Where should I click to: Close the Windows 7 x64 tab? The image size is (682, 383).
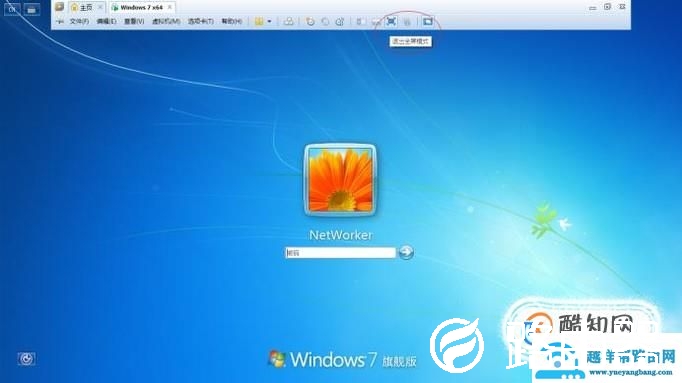coord(170,7)
